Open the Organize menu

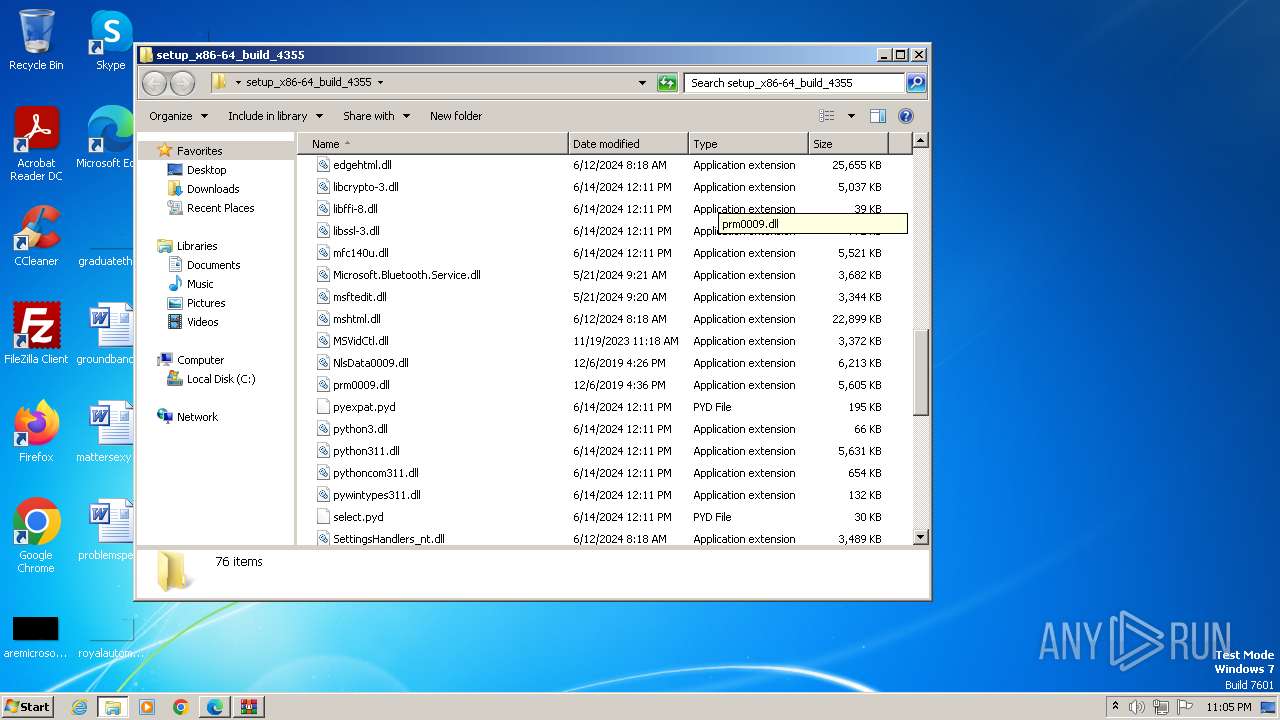point(178,116)
